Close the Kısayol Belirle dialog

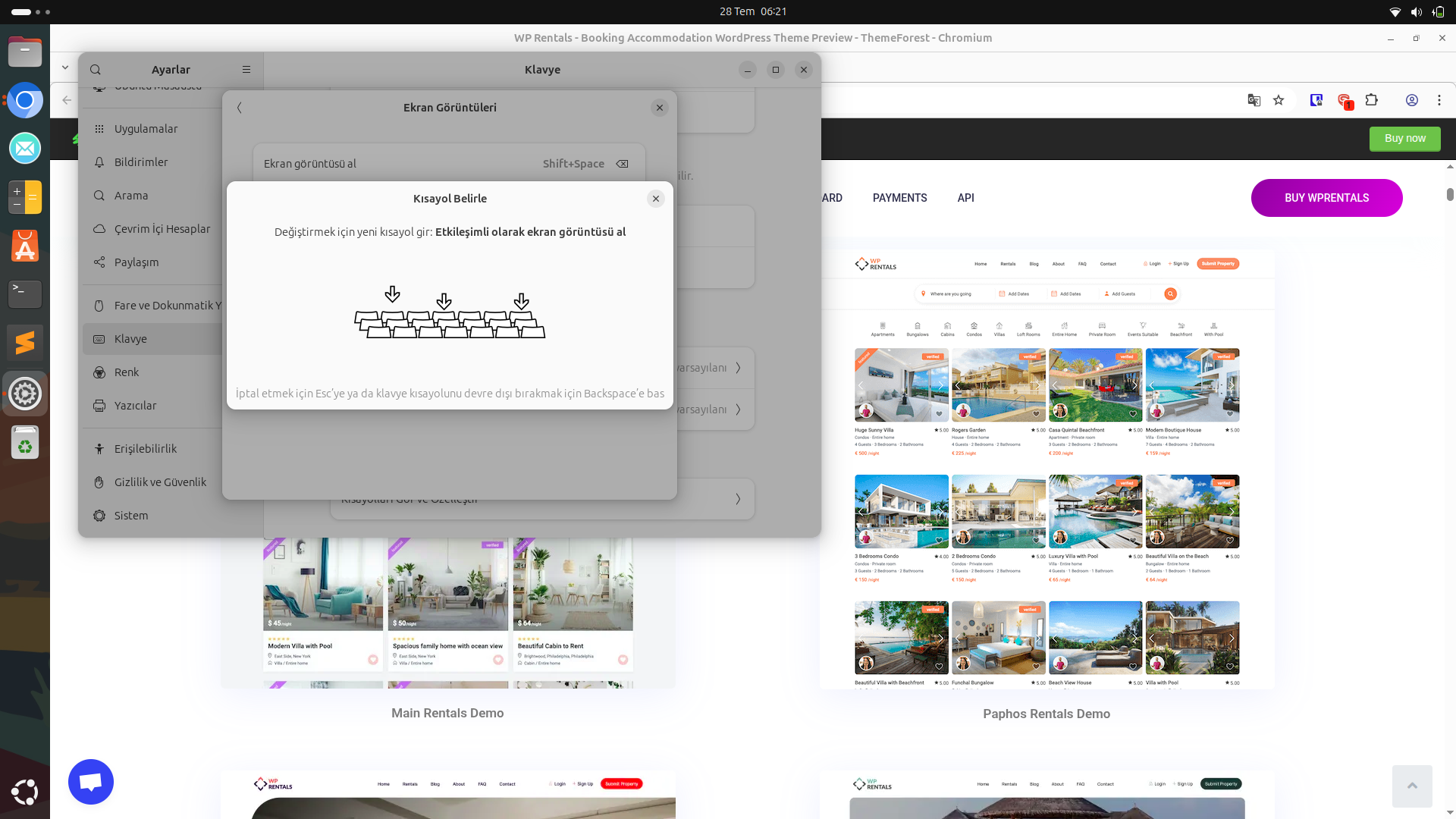coord(656,199)
